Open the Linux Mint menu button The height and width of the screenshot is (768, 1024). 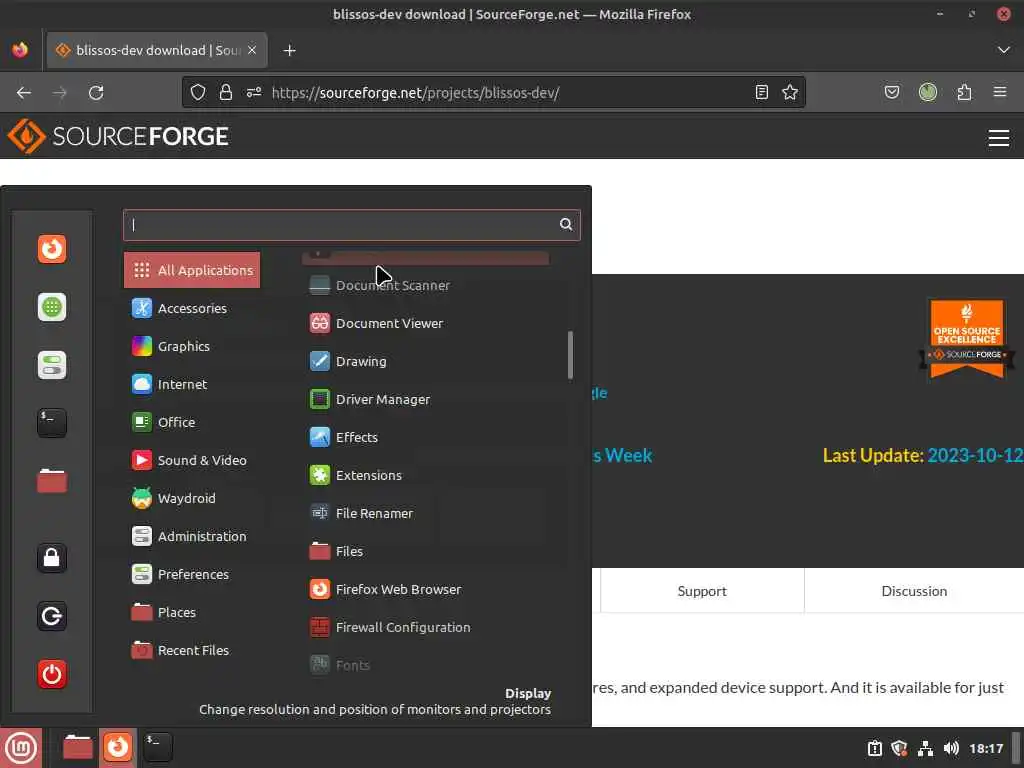click(x=21, y=748)
